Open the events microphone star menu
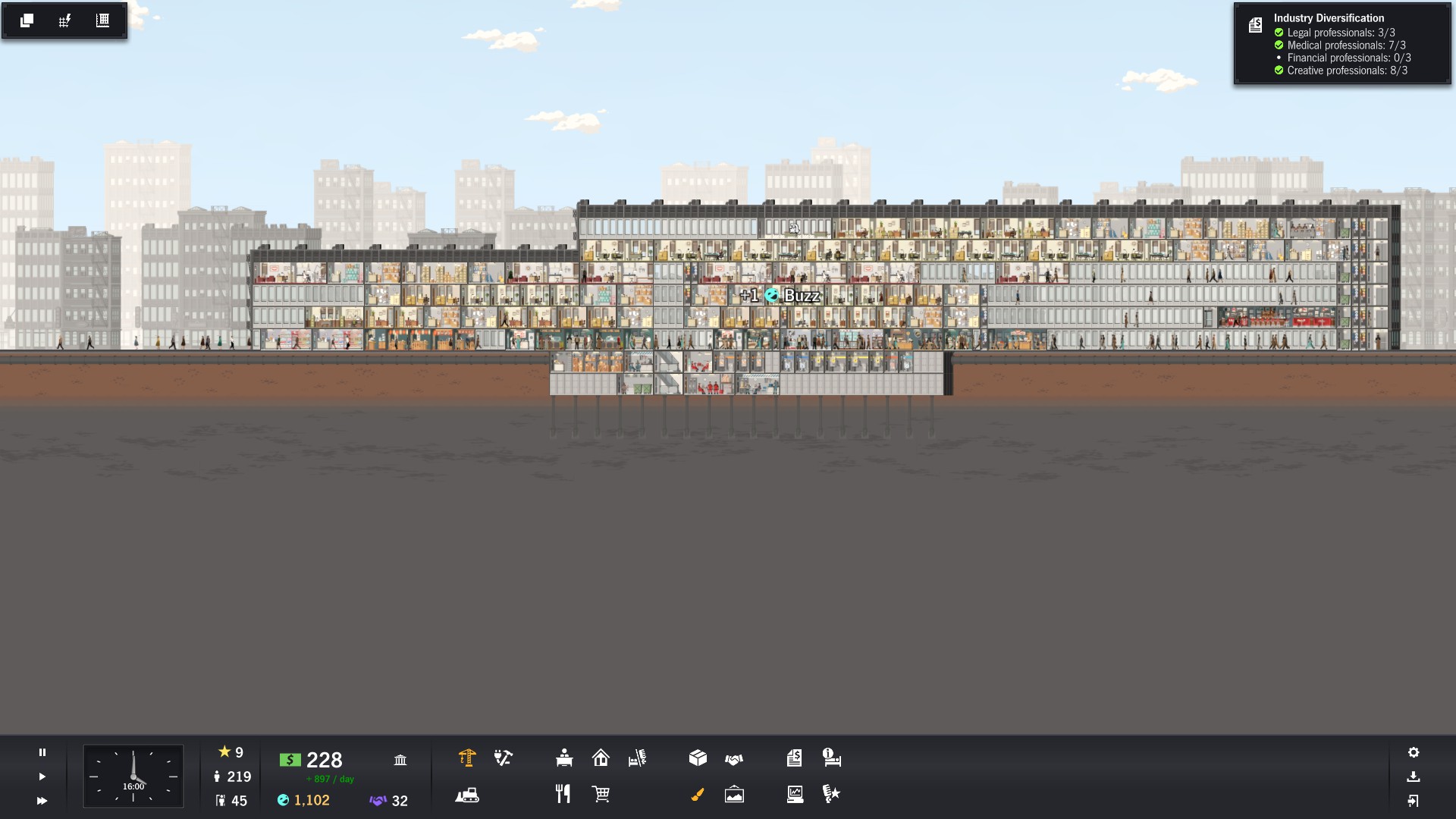The image size is (1456, 819). tap(831, 794)
